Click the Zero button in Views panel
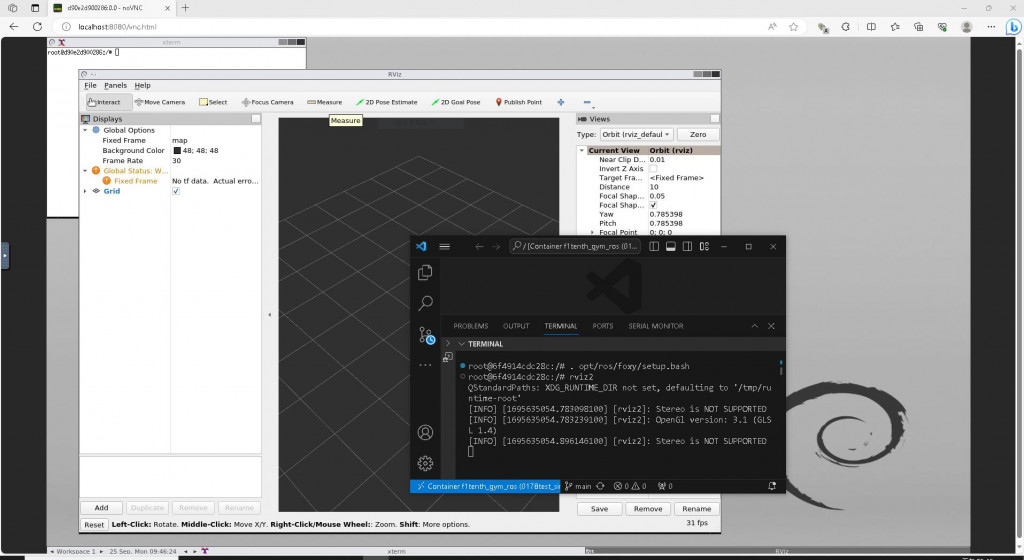 (698, 134)
